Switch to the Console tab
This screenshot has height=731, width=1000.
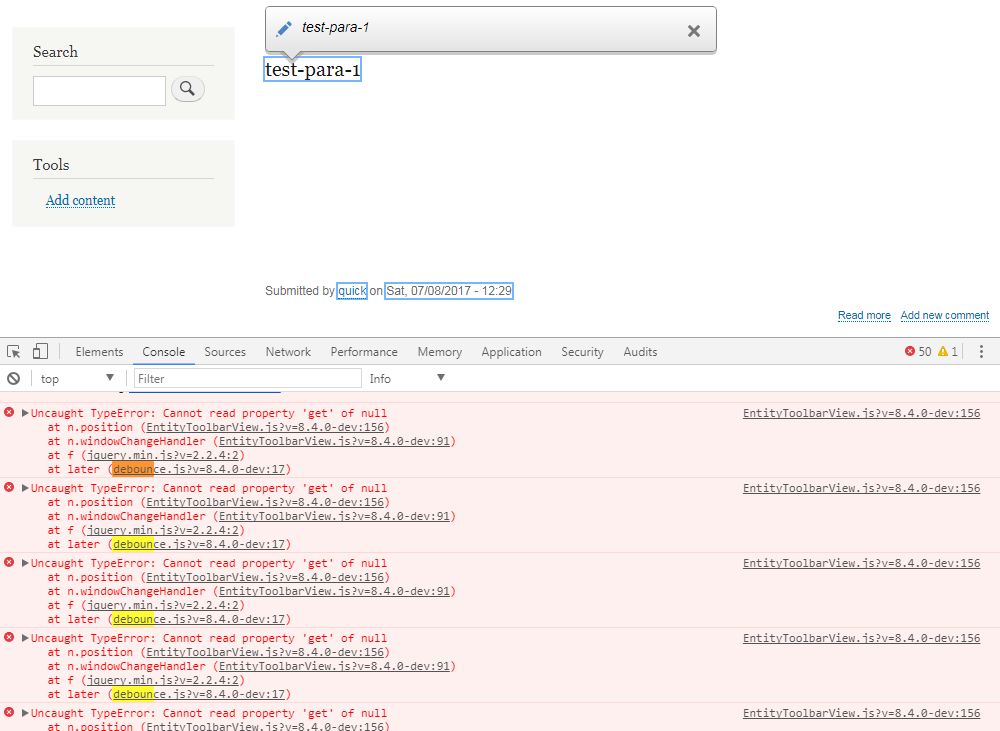(x=164, y=351)
